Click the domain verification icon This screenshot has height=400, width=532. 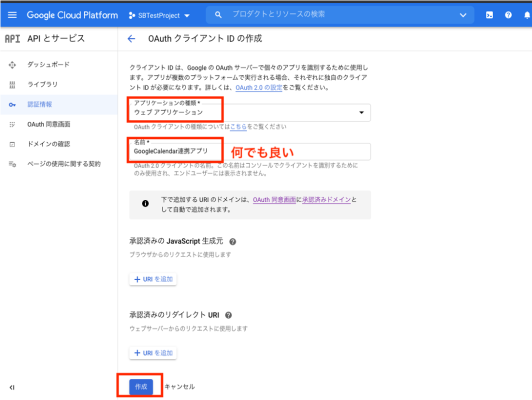(x=12, y=144)
